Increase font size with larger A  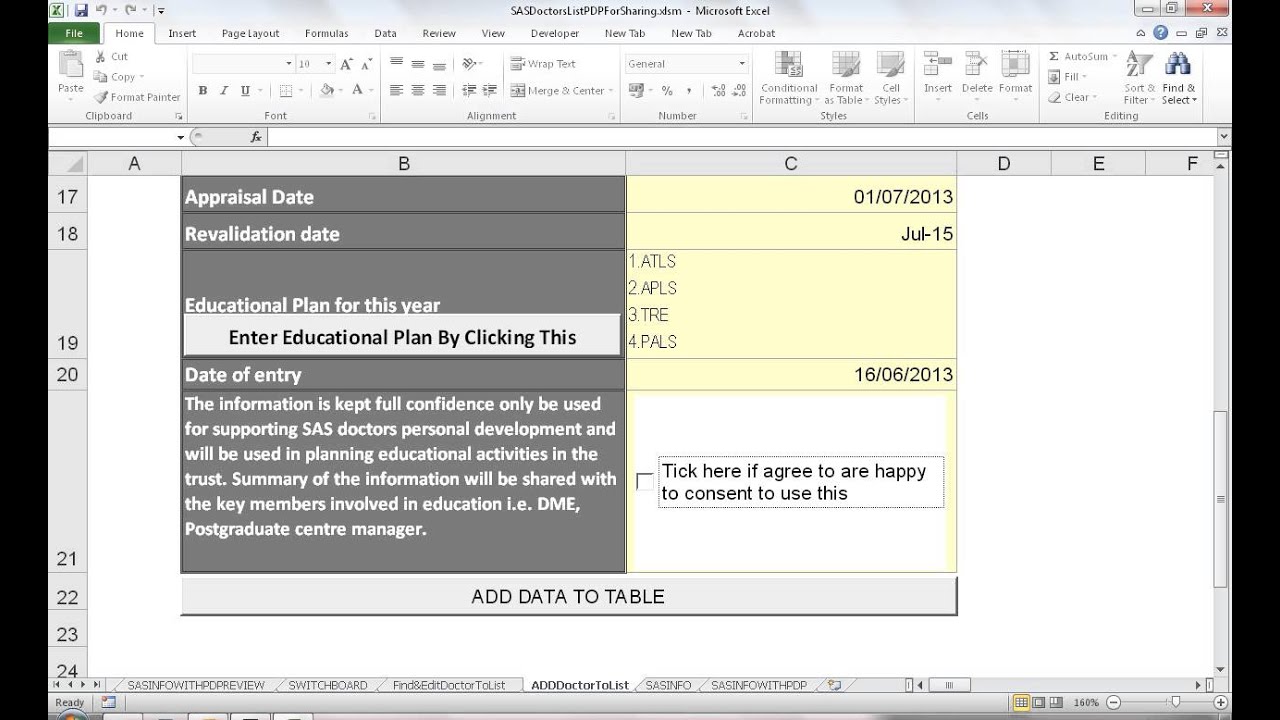(x=346, y=64)
